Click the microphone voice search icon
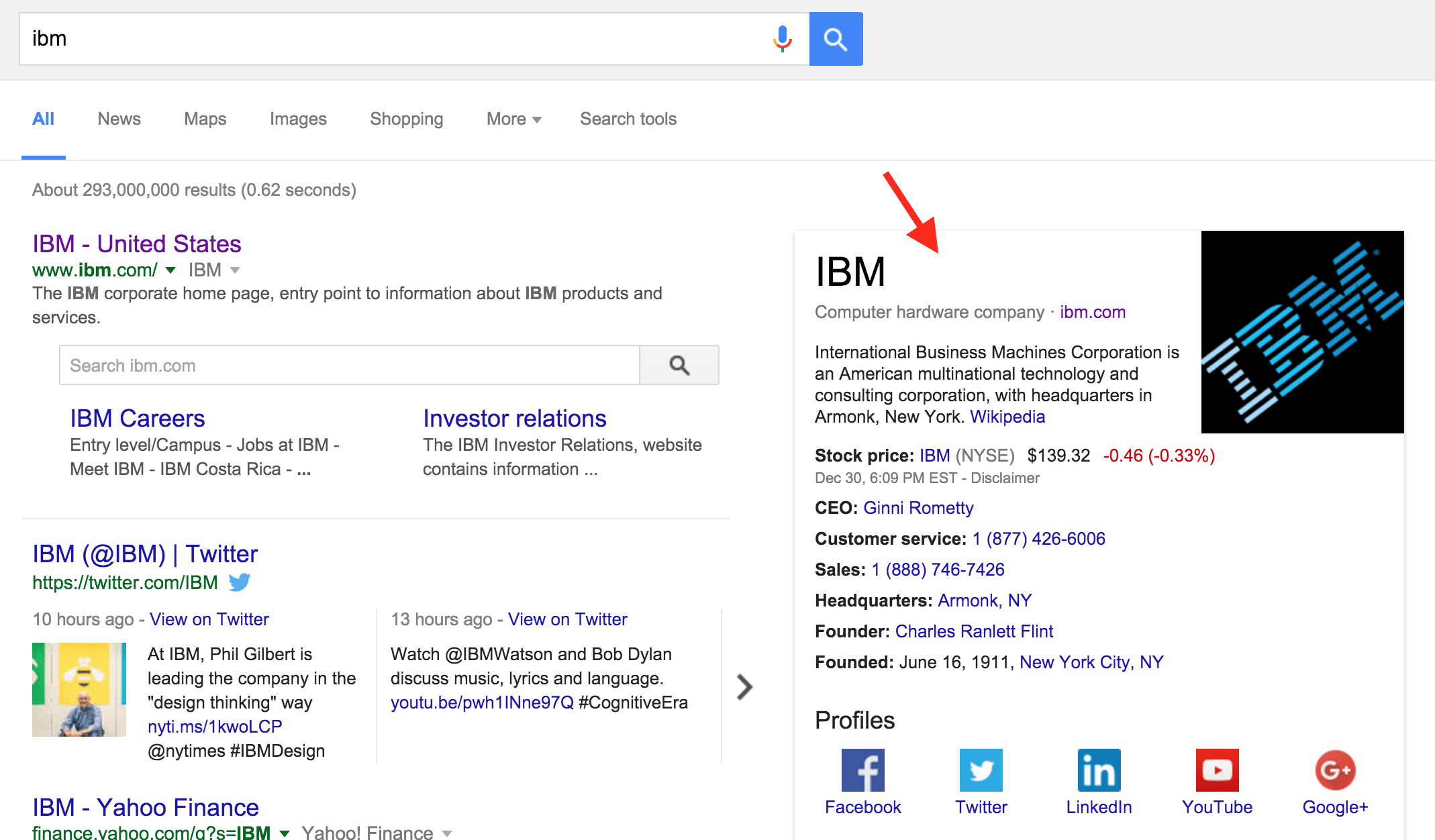This screenshot has width=1435, height=840. (782, 39)
